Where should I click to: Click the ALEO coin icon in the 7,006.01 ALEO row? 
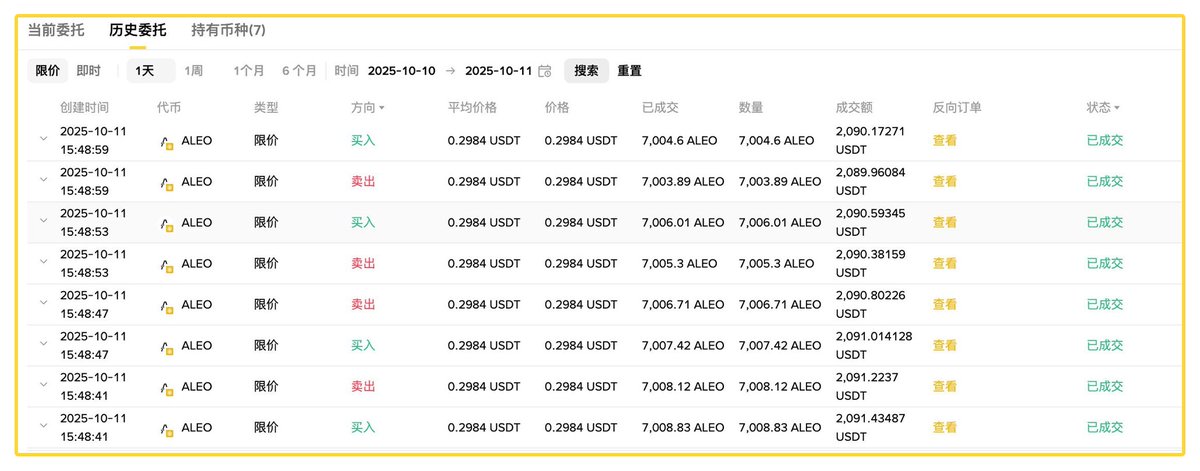tap(167, 223)
